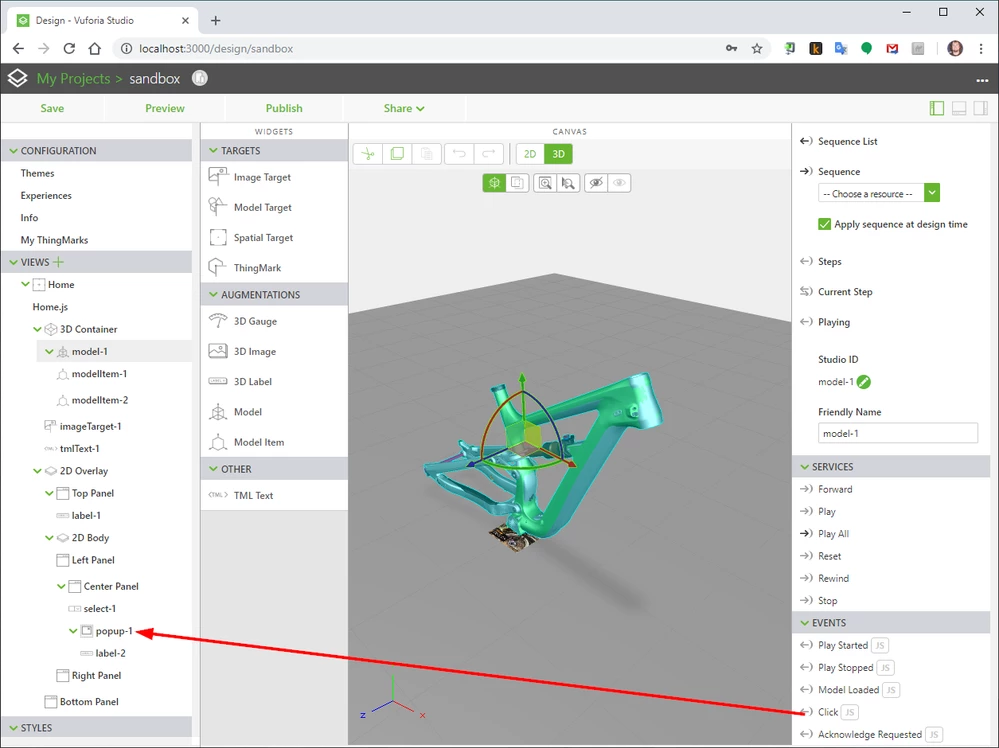This screenshot has width=999, height=748.
Task: Click the overlapping squares mate icon
Action: [517, 183]
